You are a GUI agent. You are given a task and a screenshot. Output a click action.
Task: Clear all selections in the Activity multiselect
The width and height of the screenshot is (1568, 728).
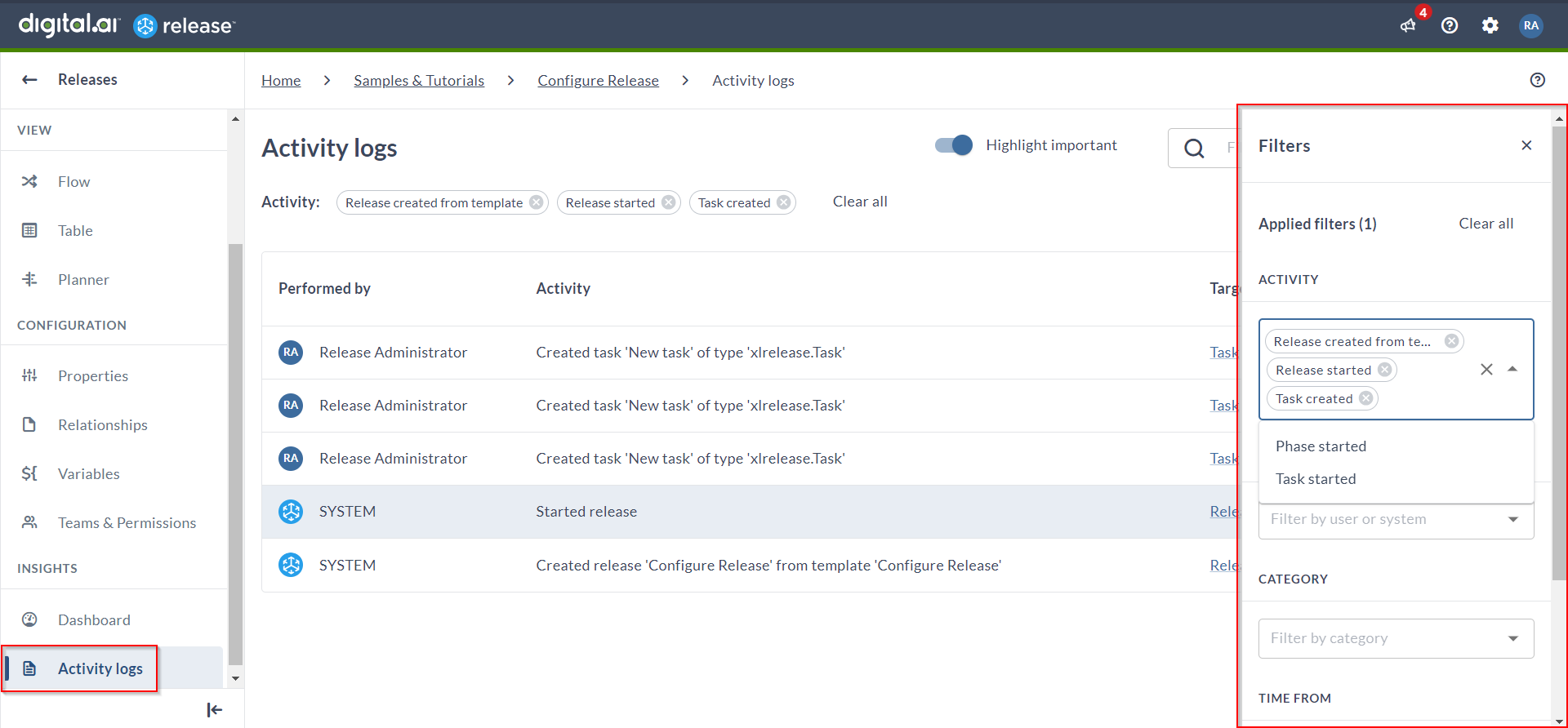coord(1486,370)
